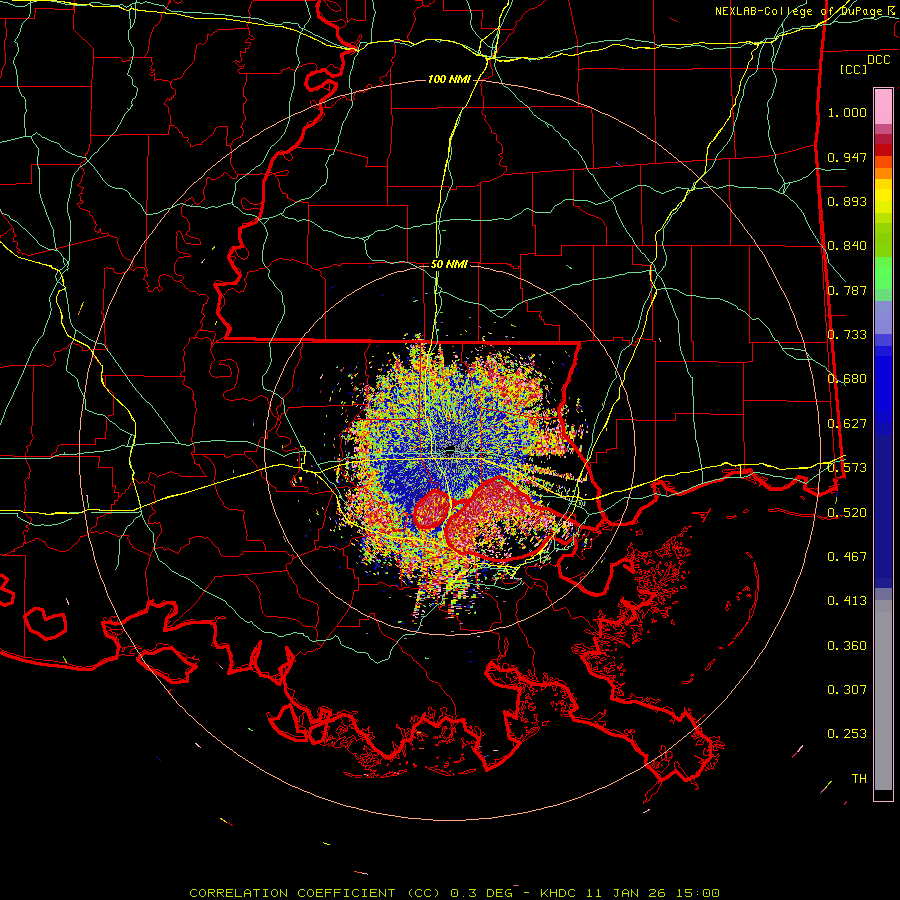Click the 0.360 legend value
This screenshot has height=900, width=900.
[x=847, y=646]
